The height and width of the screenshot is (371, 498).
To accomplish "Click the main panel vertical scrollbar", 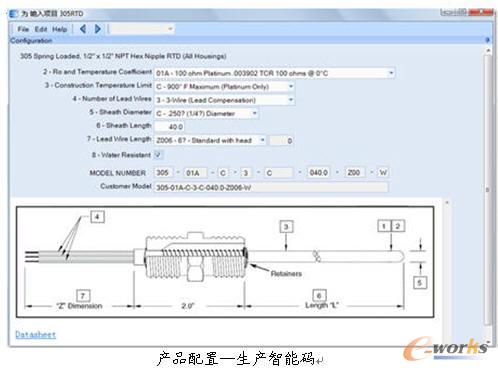I will pyautogui.click(x=488, y=190).
